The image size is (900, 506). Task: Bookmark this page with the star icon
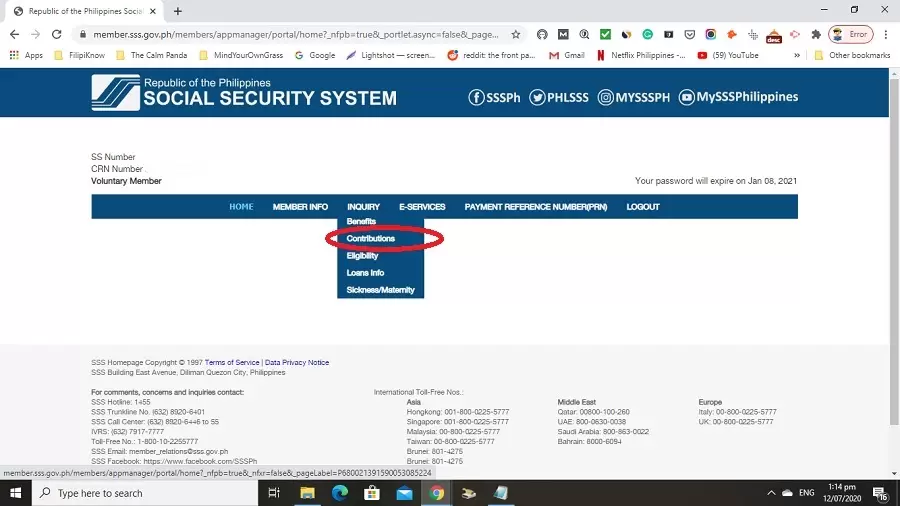click(x=516, y=34)
